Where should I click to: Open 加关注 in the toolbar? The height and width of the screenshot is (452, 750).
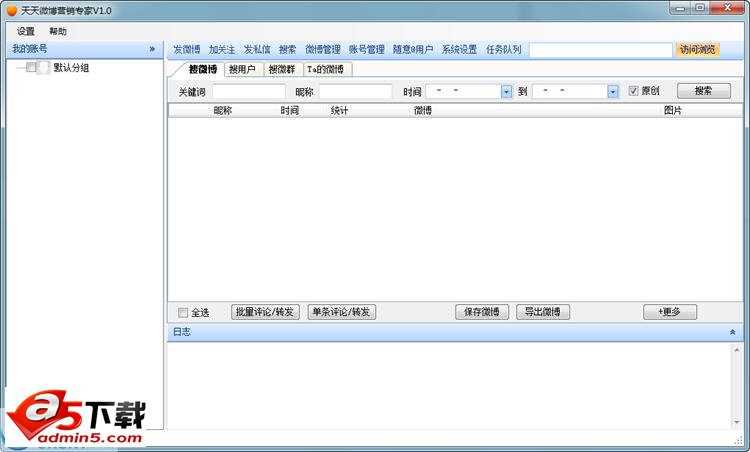point(221,49)
